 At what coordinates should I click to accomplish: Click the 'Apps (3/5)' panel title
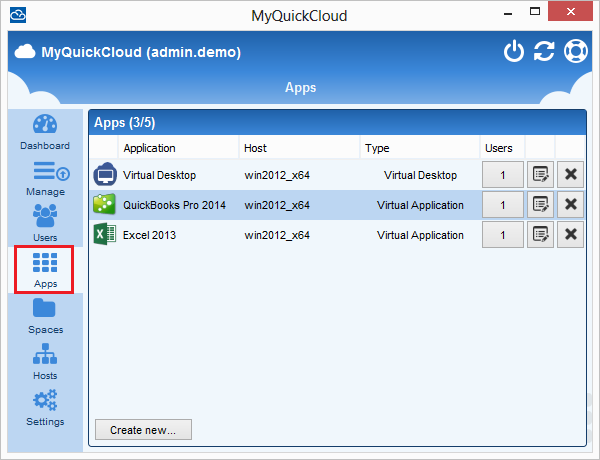coord(125,123)
